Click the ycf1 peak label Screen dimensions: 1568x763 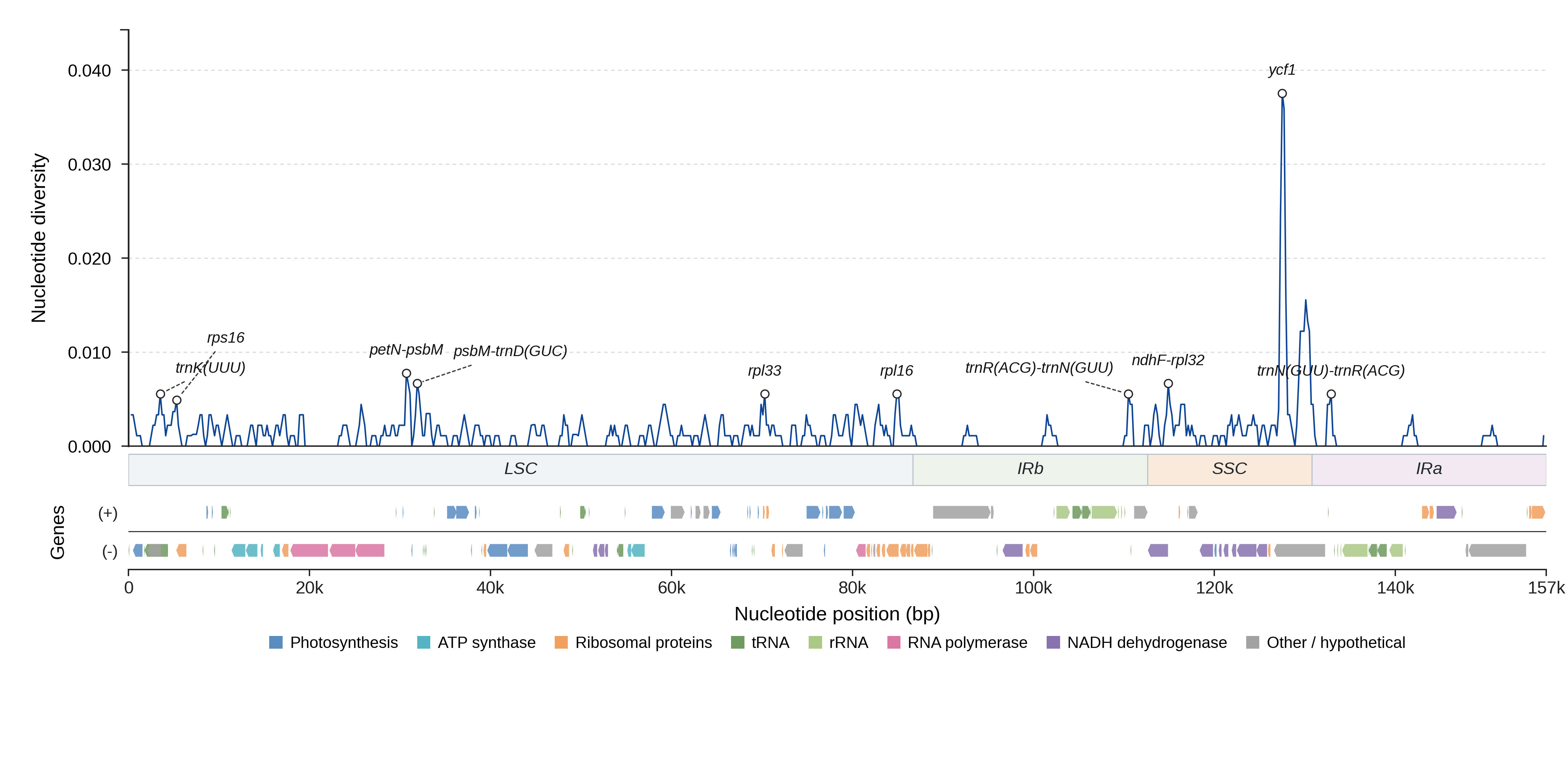1281,70
